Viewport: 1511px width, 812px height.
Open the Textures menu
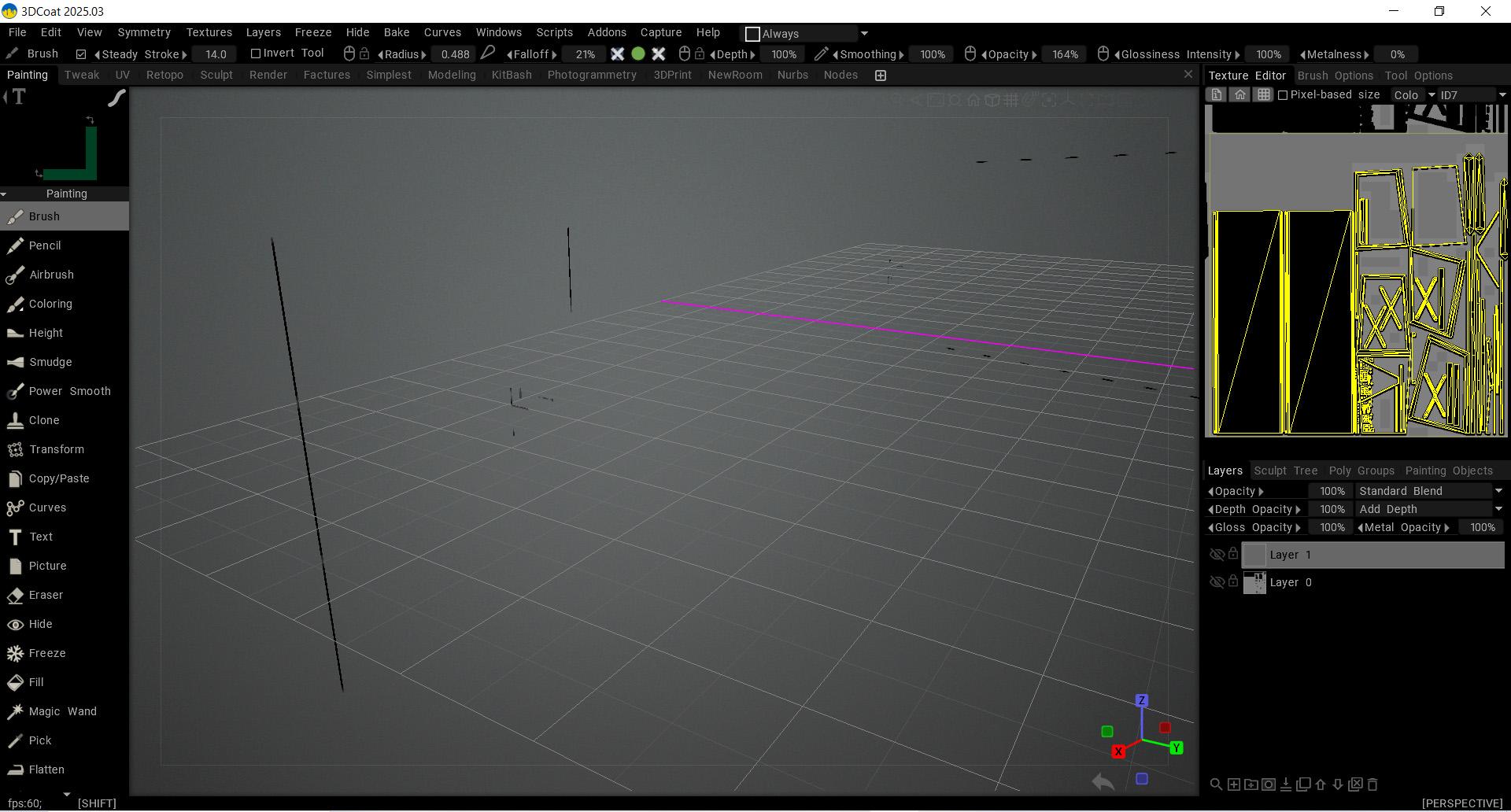pyautogui.click(x=209, y=32)
